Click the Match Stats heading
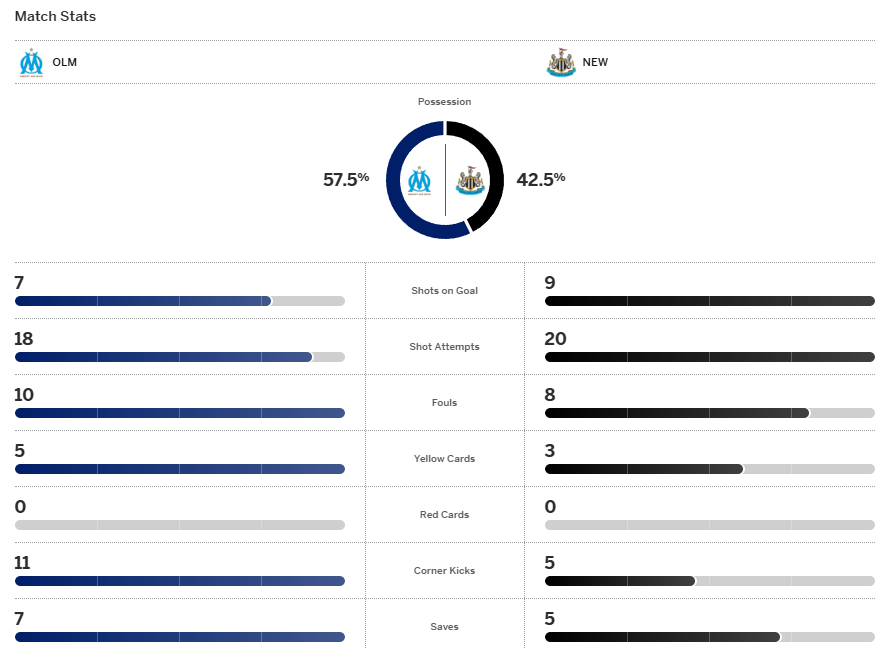This screenshot has width=886, height=648. (x=55, y=17)
